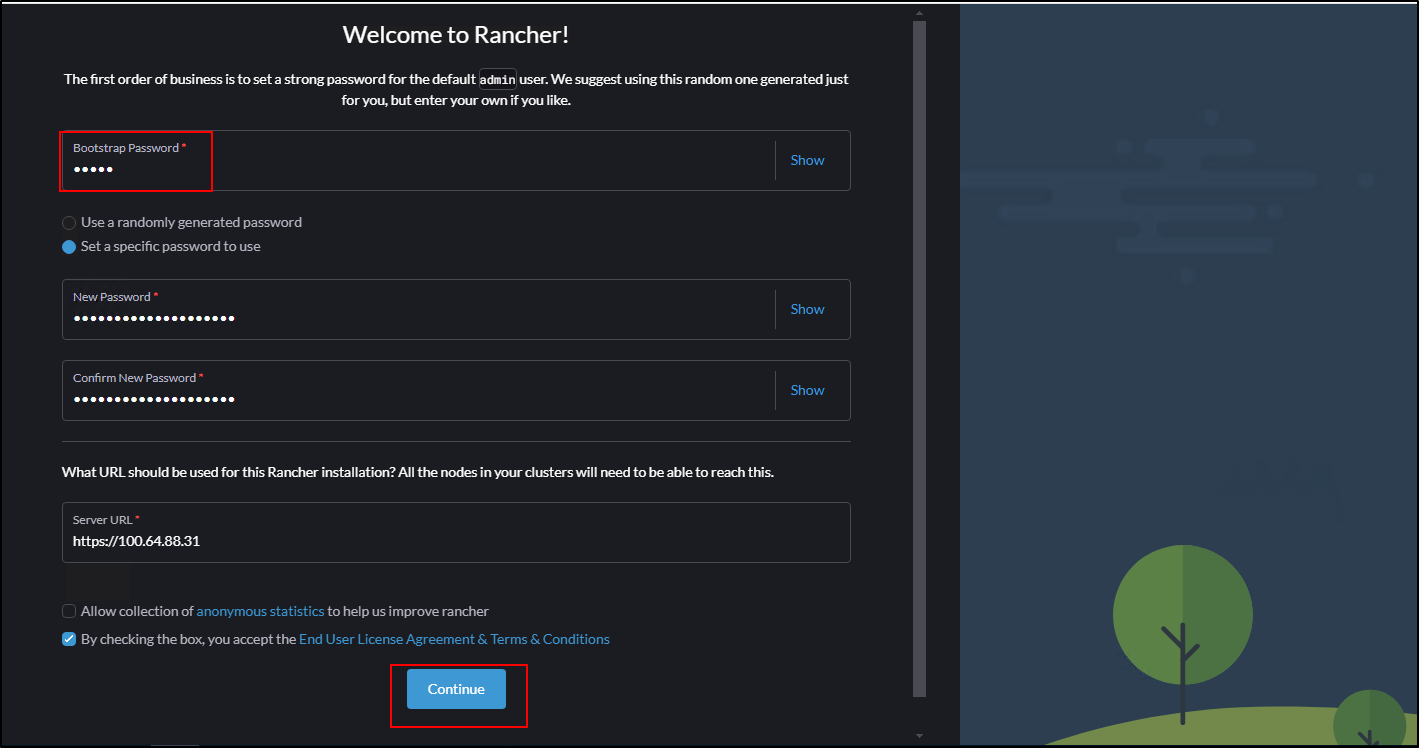This screenshot has height=748, width=1419.
Task: Open End User License Agreement link
Action: click(x=392, y=639)
